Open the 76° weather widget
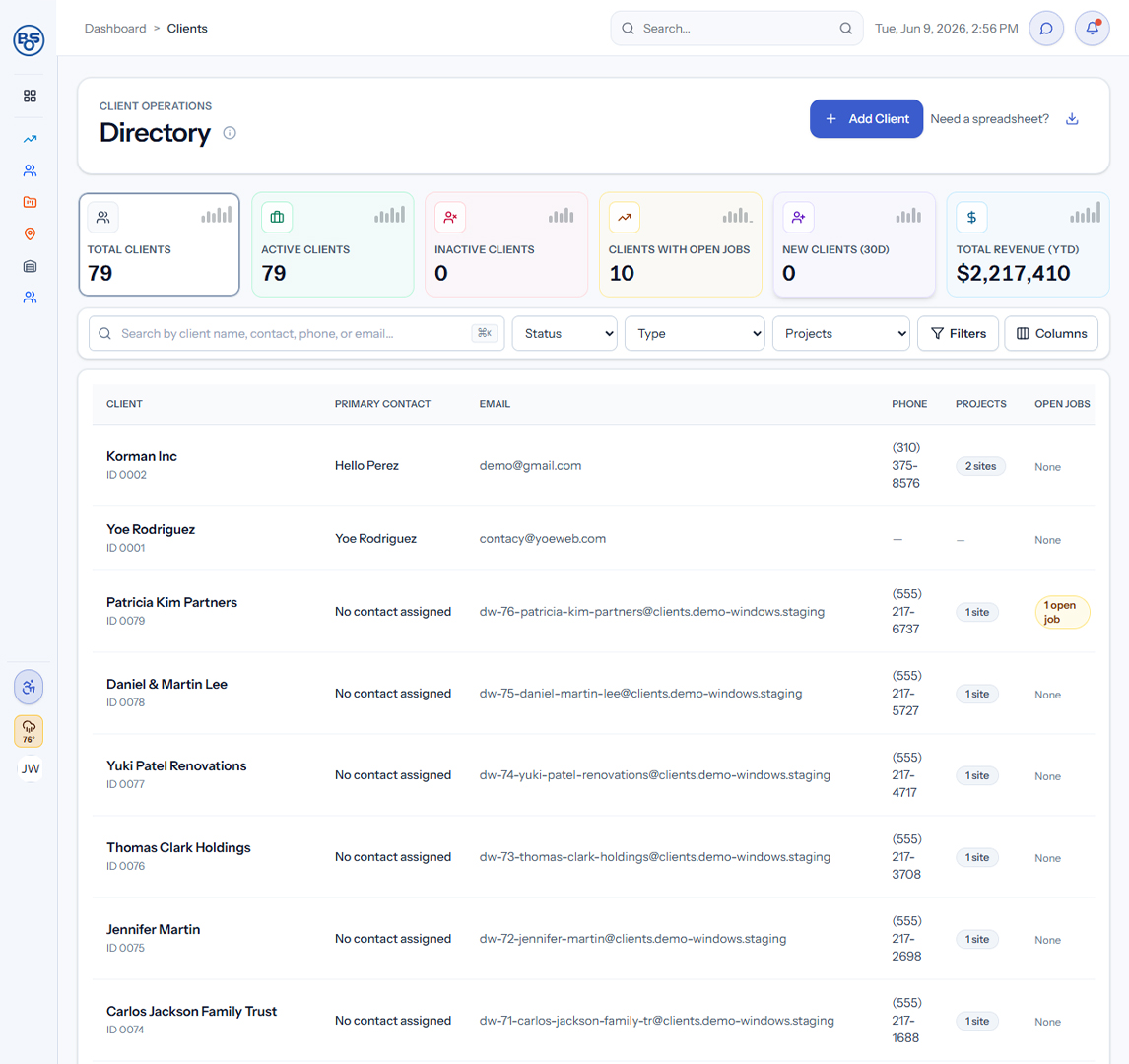This screenshot has width=1129, height=1064. (x=29, y=731)
